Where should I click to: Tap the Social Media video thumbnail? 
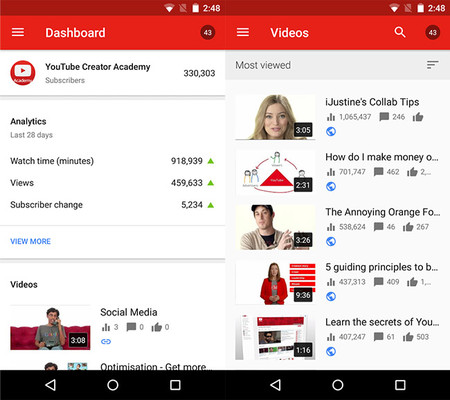click(50, 328)
